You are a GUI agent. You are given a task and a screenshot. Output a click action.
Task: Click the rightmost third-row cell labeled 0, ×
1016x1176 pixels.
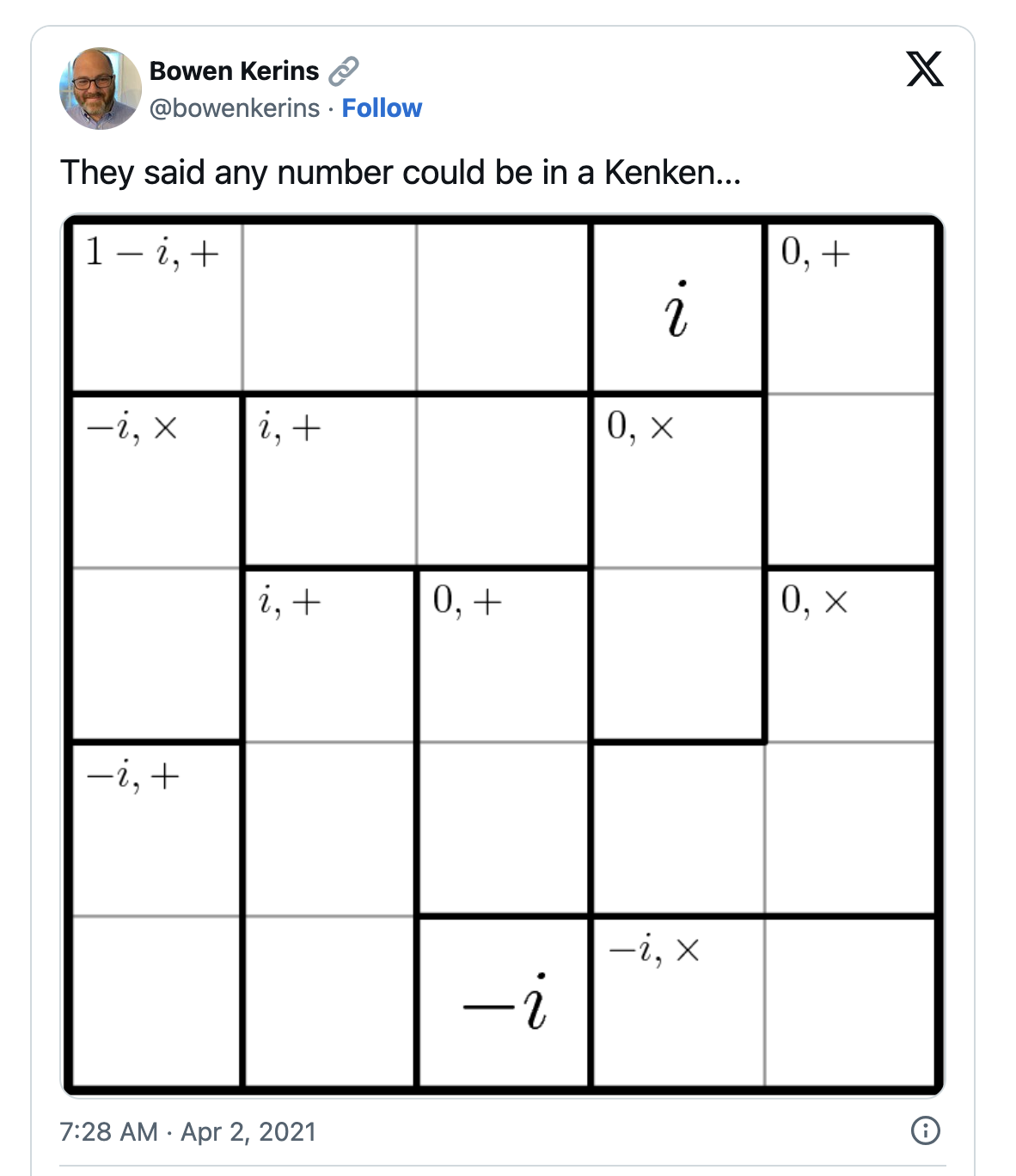point(851,656)
